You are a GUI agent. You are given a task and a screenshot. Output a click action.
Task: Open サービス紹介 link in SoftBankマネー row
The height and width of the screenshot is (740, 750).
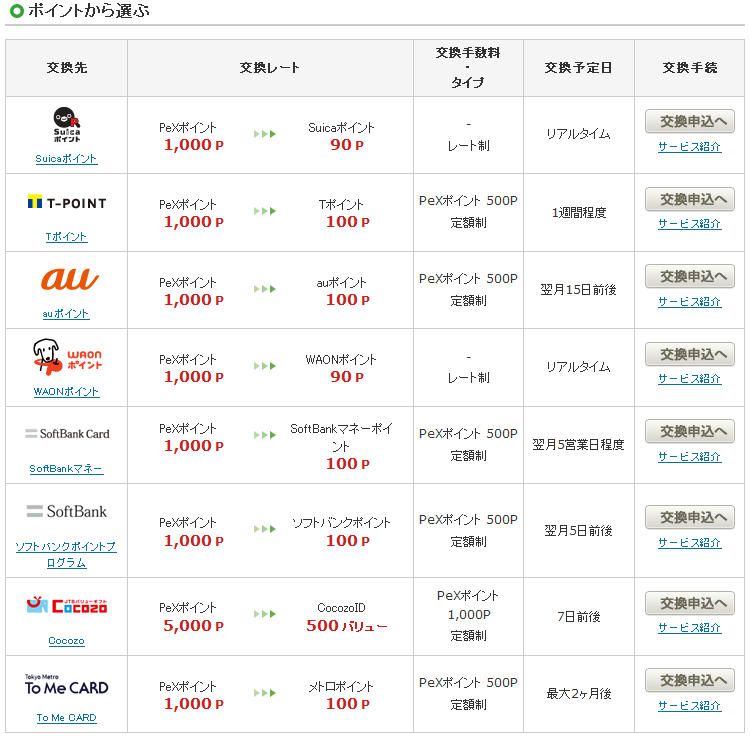click(x=689, y=457)
